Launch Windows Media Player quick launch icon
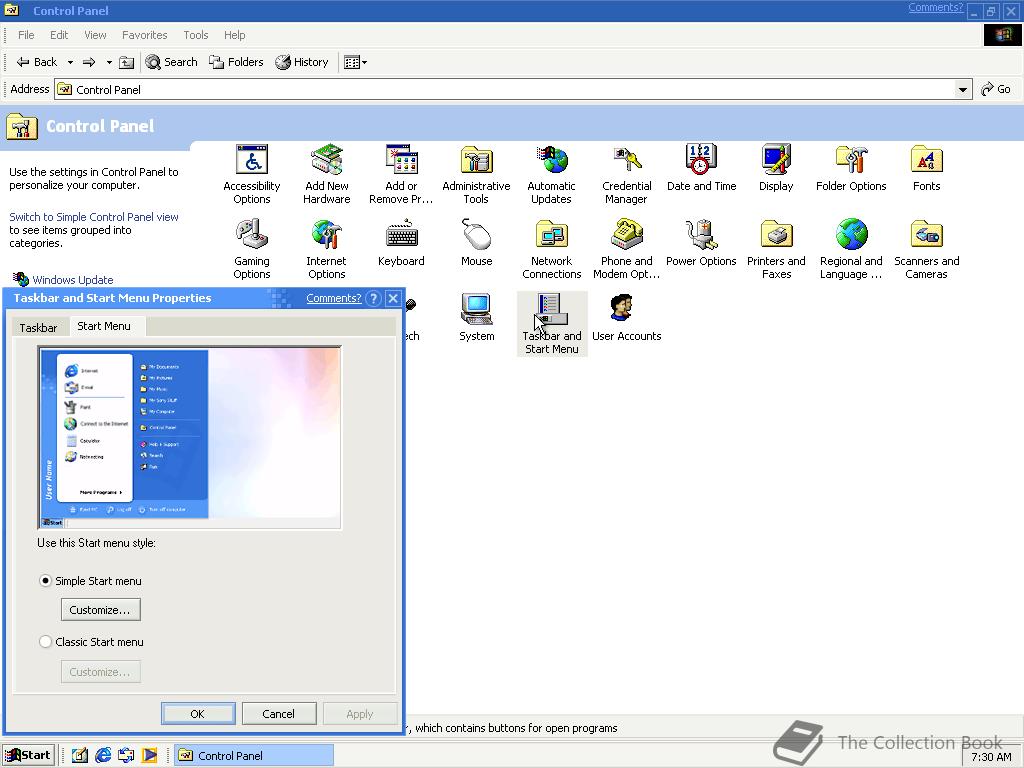Screen dimensions: 1024x768 pos(150,755)
